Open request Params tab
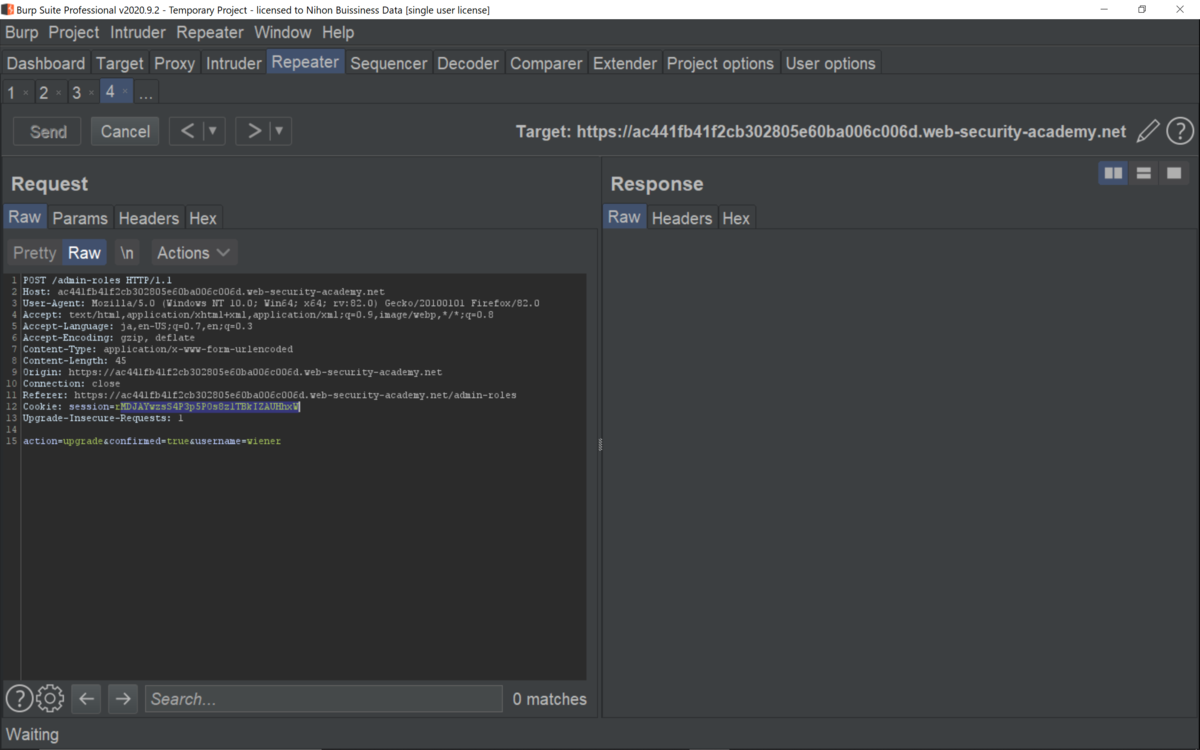 click(x=80, y=218)
